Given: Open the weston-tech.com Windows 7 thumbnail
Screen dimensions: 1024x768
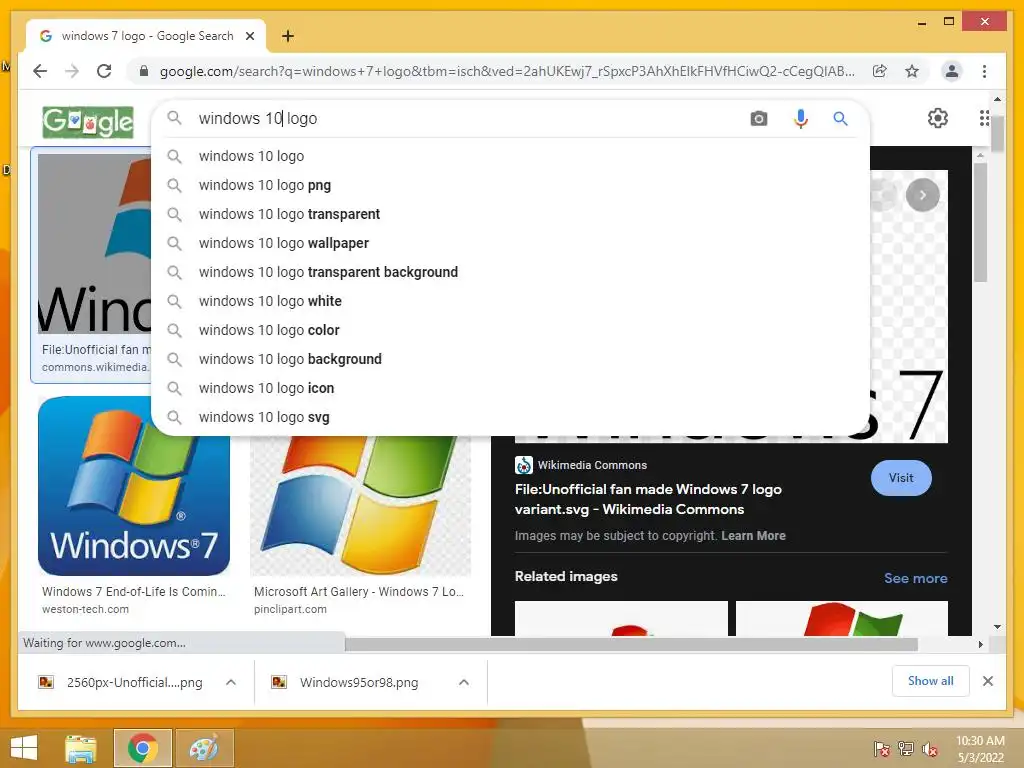Looking at the screenshot, I should (134, 486).
